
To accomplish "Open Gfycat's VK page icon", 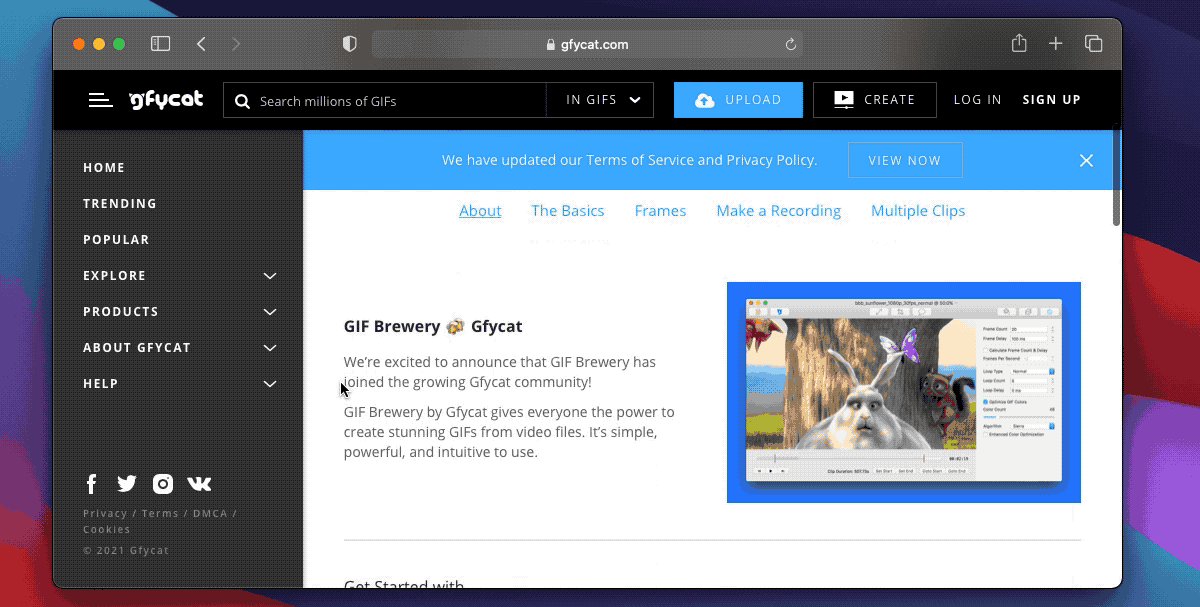I will click(x=199, y=484).
